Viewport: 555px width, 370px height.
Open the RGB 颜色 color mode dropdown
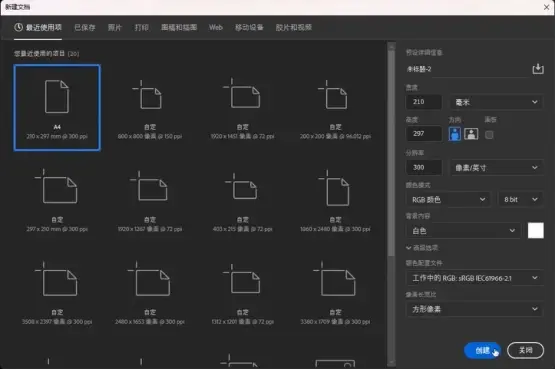[448, 200]
